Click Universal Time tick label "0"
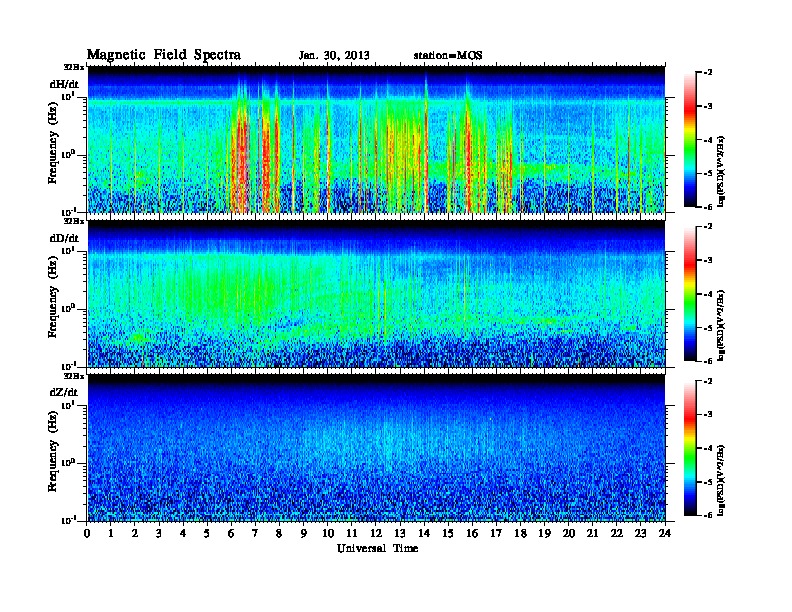Image resolution: width=792 pixels, height=612 pixels. 87,534
